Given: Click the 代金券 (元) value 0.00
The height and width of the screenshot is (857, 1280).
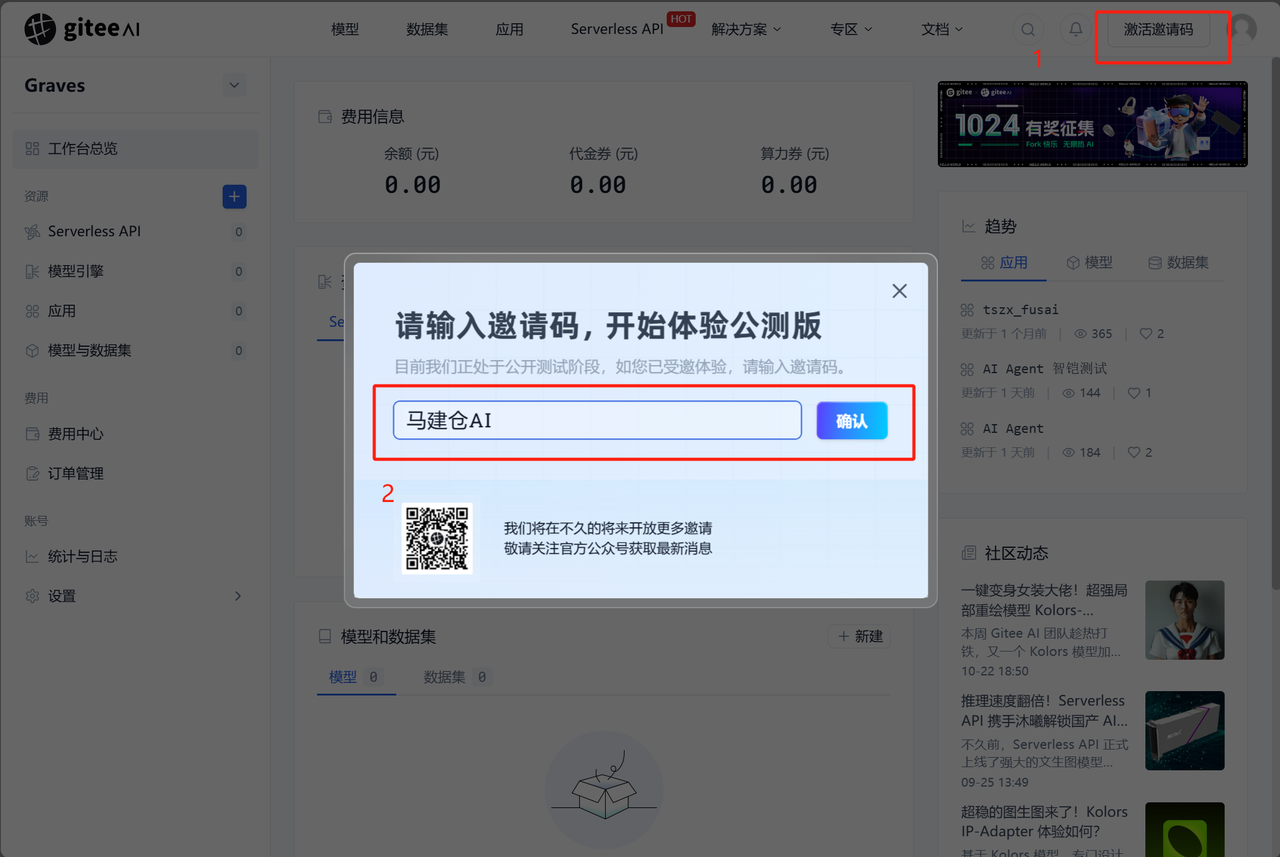Looking at the screenshot, I should (x=598, y=185).
